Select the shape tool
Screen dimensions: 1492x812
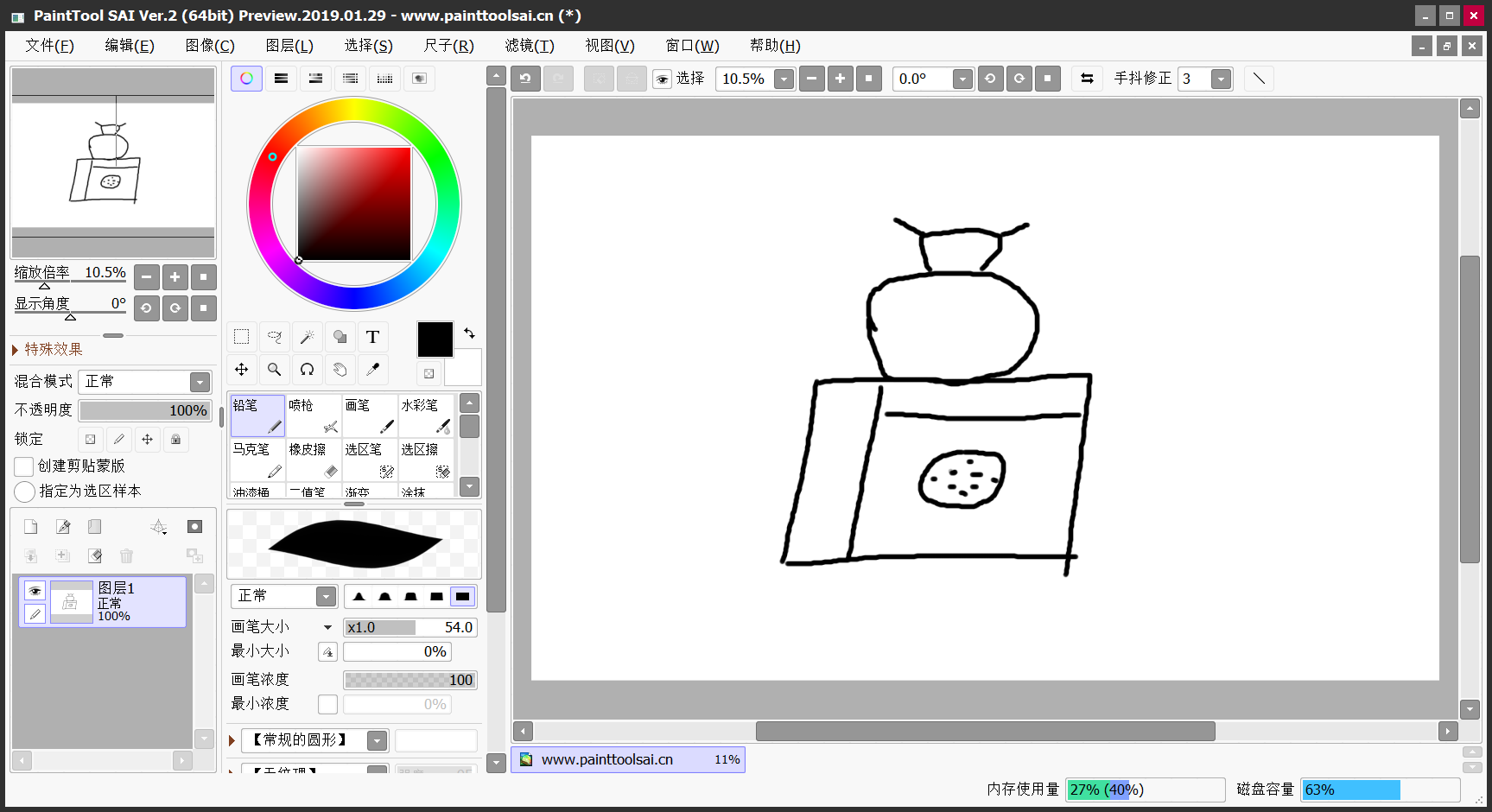coord(340,337)
